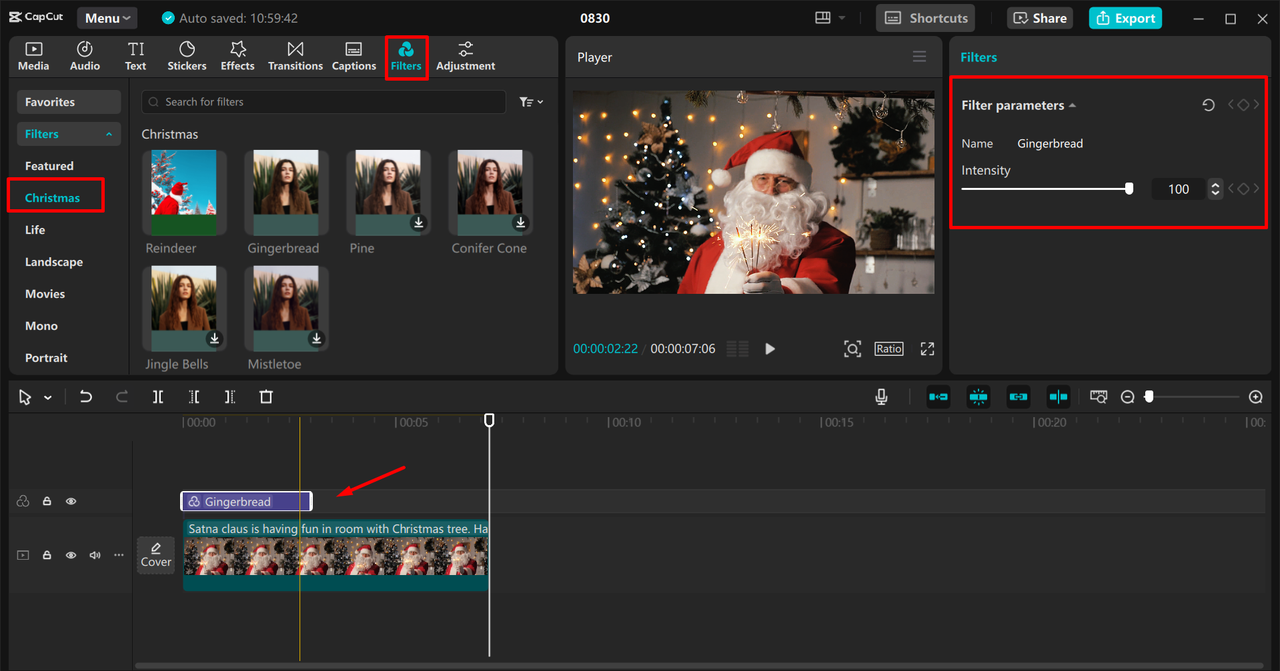Click the player grid view icon

click(738, 349)
